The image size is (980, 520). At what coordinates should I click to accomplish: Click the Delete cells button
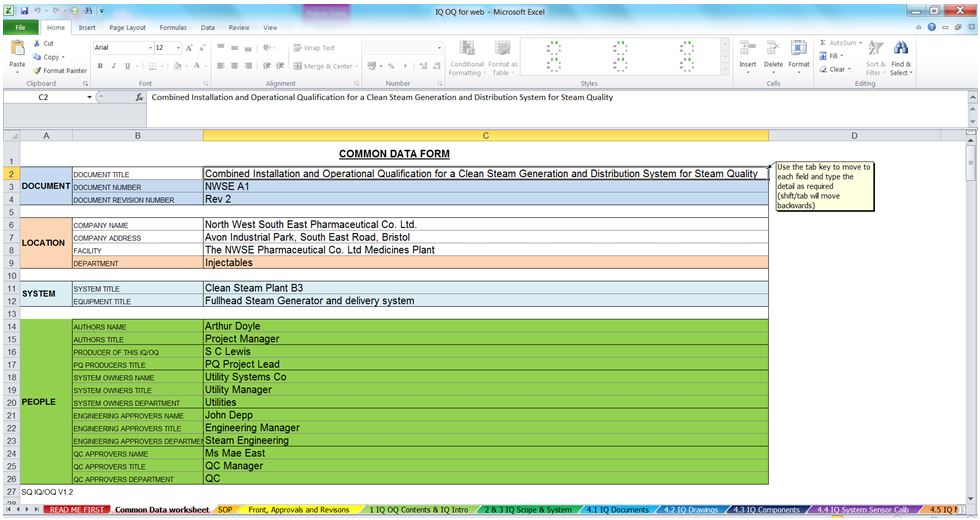pos(773,56)
